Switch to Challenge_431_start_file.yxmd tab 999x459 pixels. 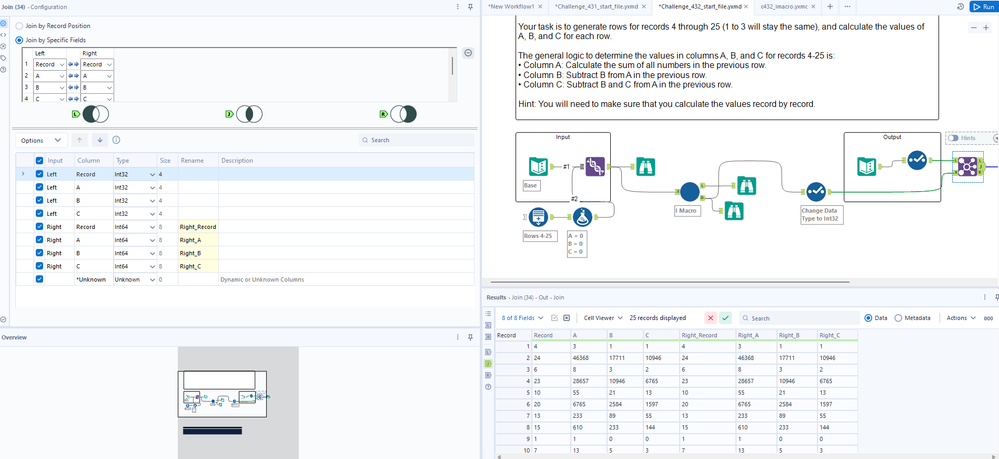click(596, 6)
